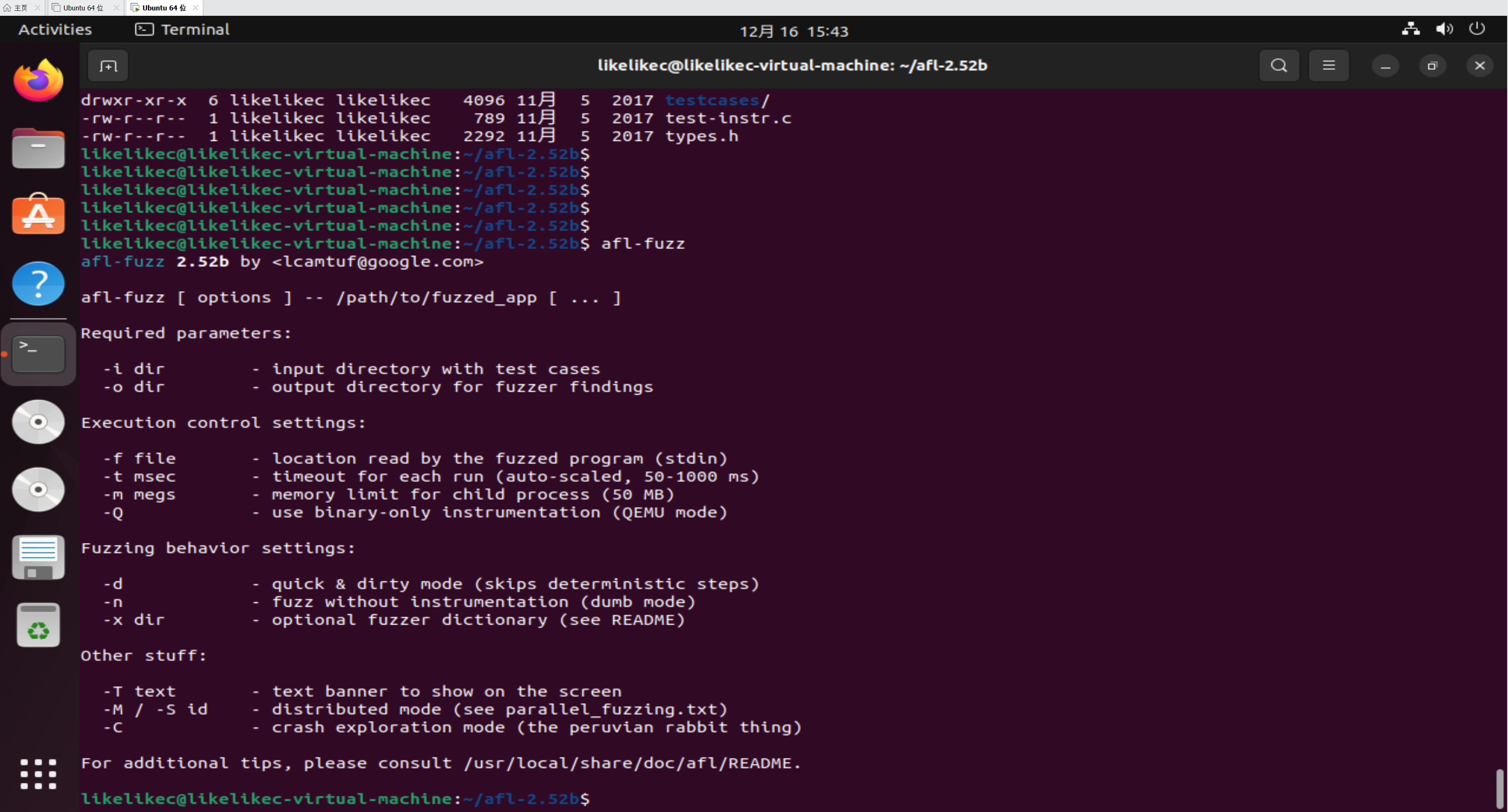Click the '-T text' banner option
The width and height of the screenshot is (1508, 812).
(139, 691)
